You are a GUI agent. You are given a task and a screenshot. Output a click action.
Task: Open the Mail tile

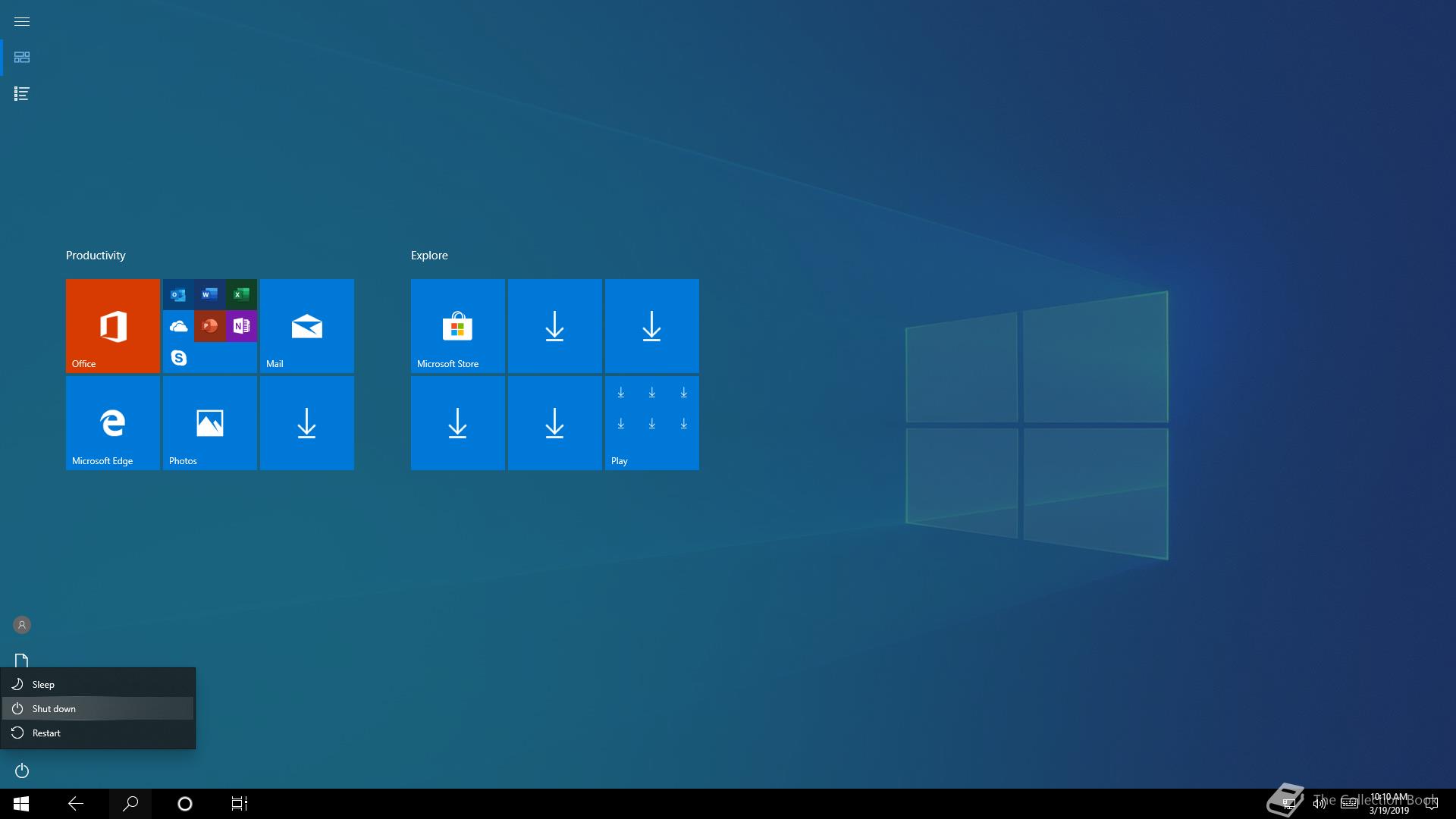[x=306, y=325]
